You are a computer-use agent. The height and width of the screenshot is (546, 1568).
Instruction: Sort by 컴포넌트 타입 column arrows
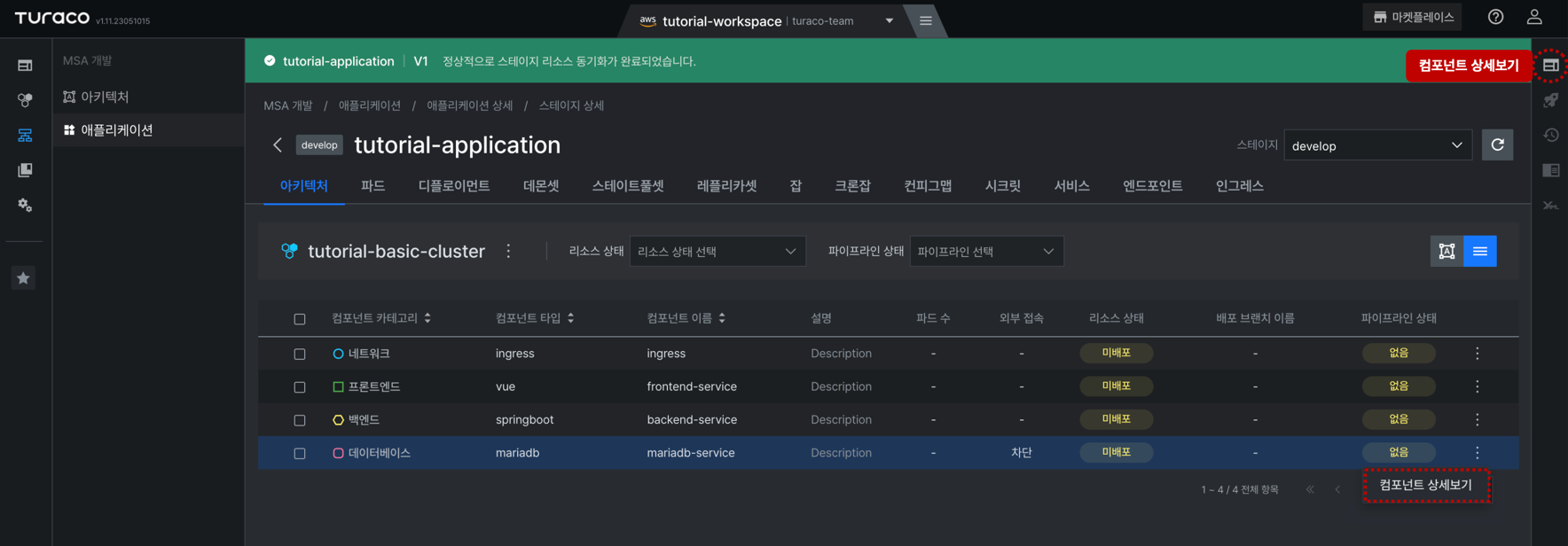pos(570,318)
